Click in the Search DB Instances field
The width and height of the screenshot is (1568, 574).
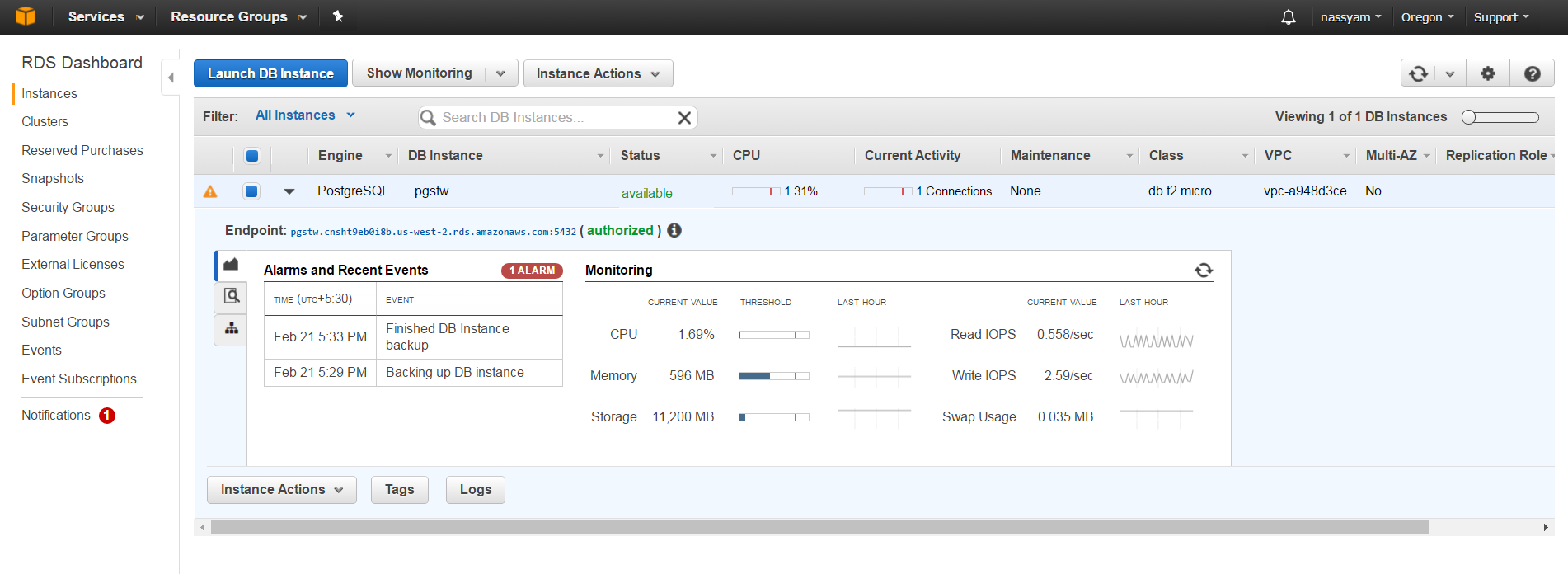(x=556, y=118)
